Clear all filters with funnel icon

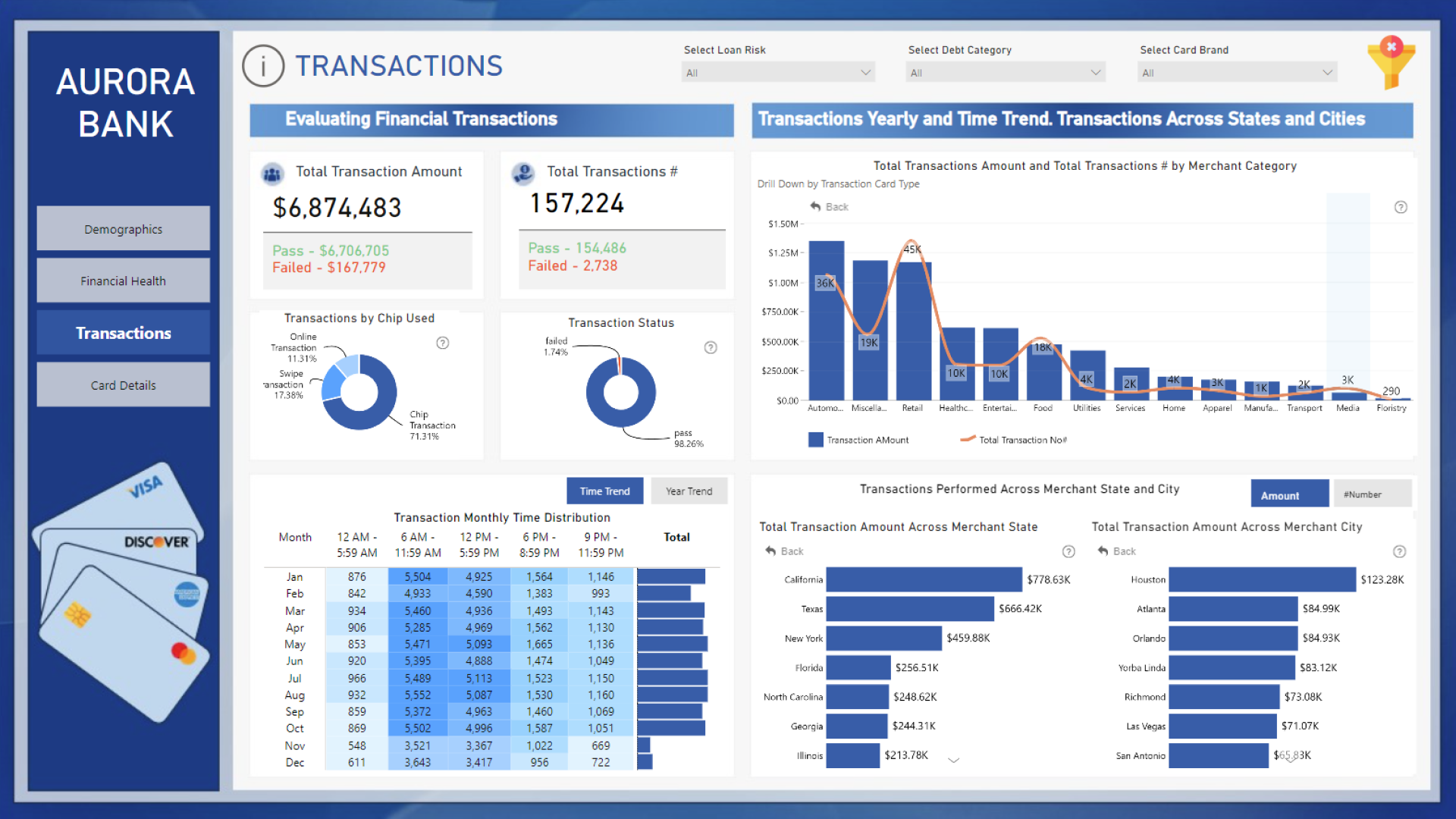[x=1391, y=63]
